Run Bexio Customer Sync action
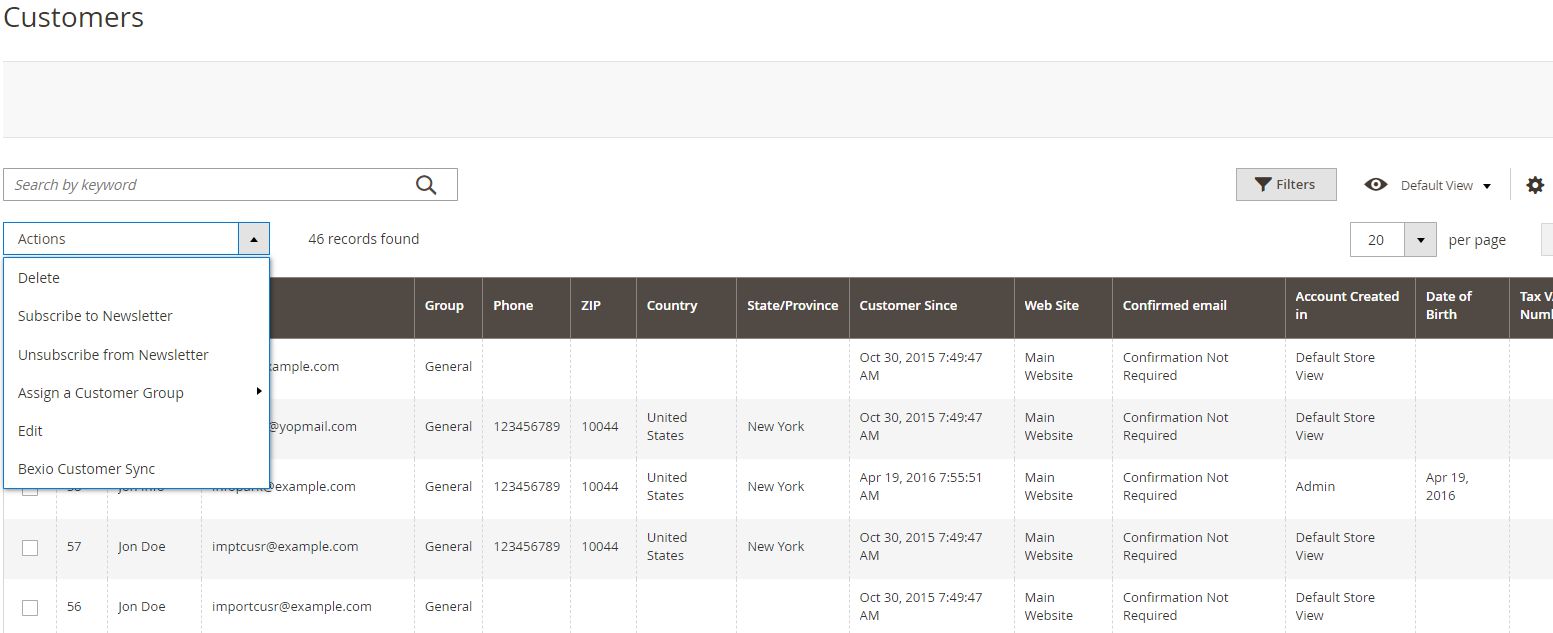This screenshot has width=1553, height=633. 87,469
